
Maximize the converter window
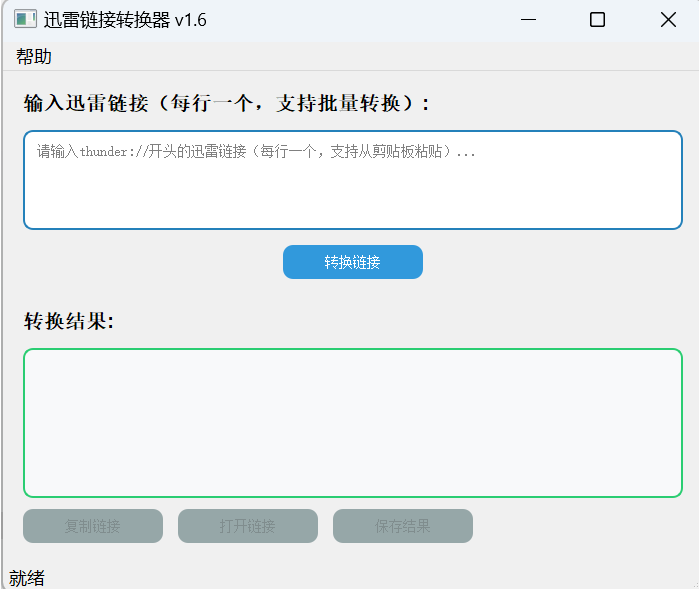[597, 20]
